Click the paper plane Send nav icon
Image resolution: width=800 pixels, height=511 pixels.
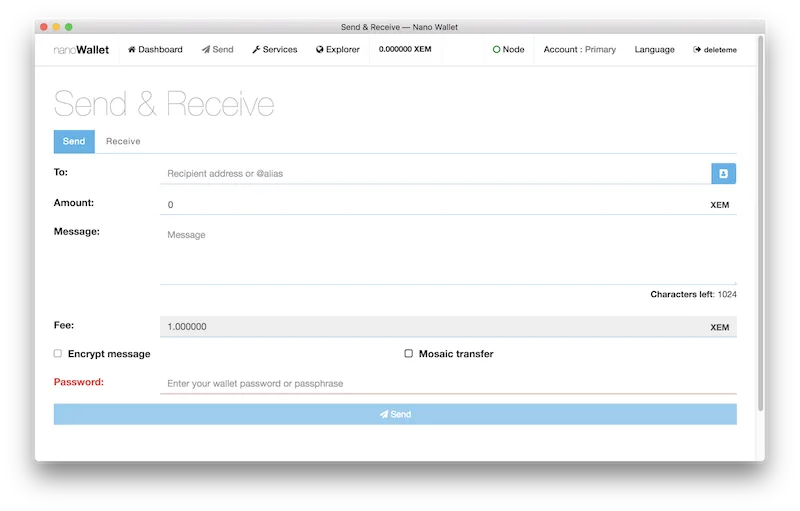206,50
